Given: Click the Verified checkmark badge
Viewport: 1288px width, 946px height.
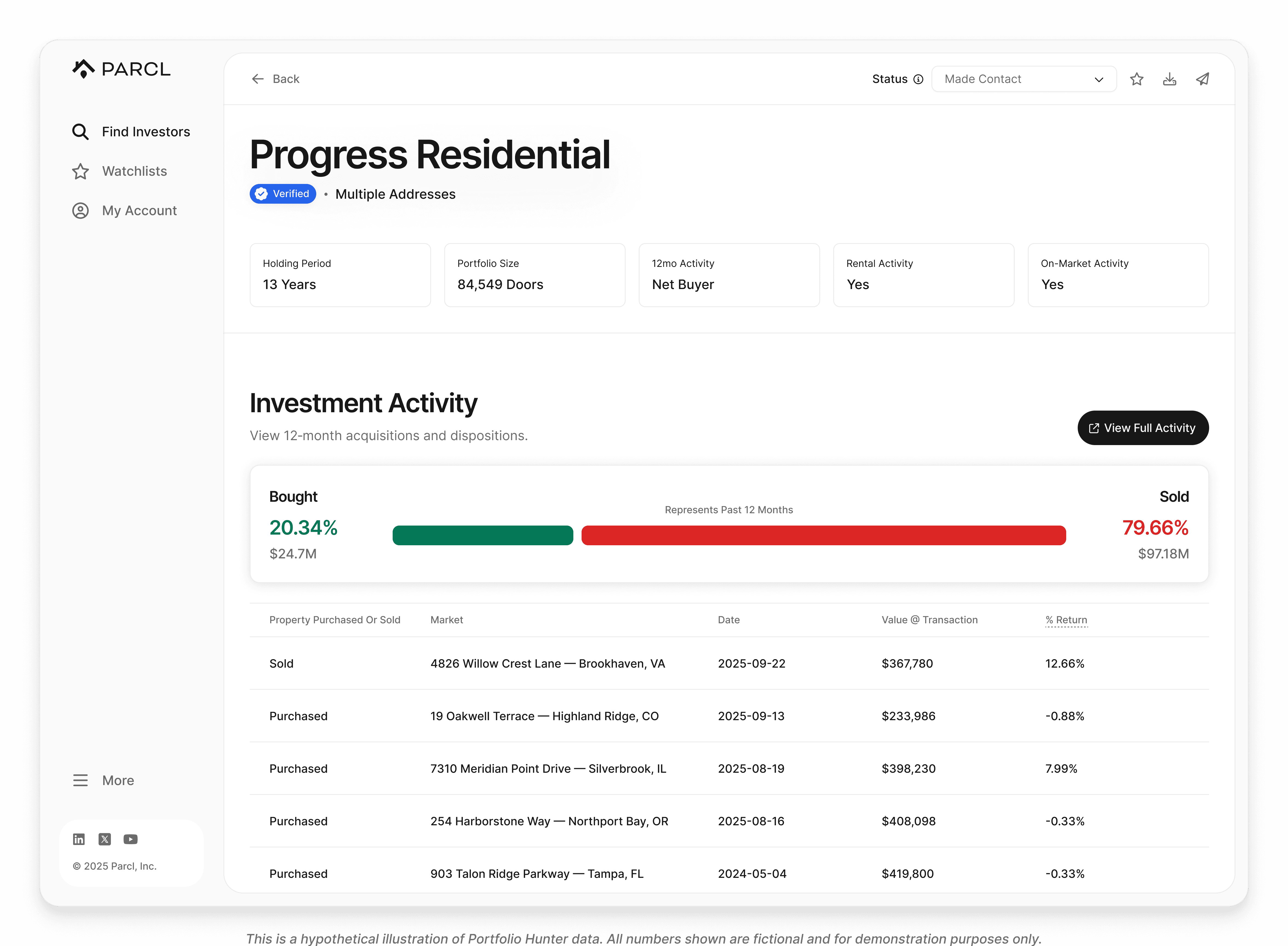Looking at the screenshot, I should point(283,194).
